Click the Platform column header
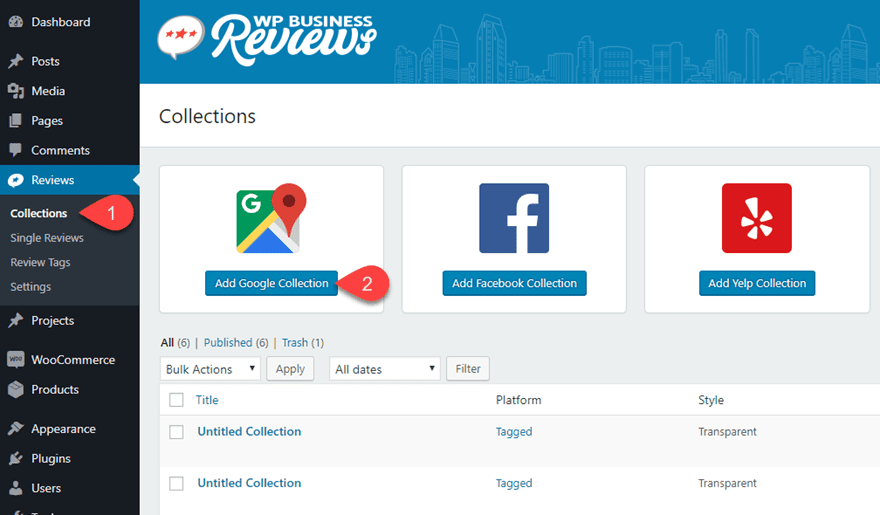This screenshot has height=515, width=880. 519,400
